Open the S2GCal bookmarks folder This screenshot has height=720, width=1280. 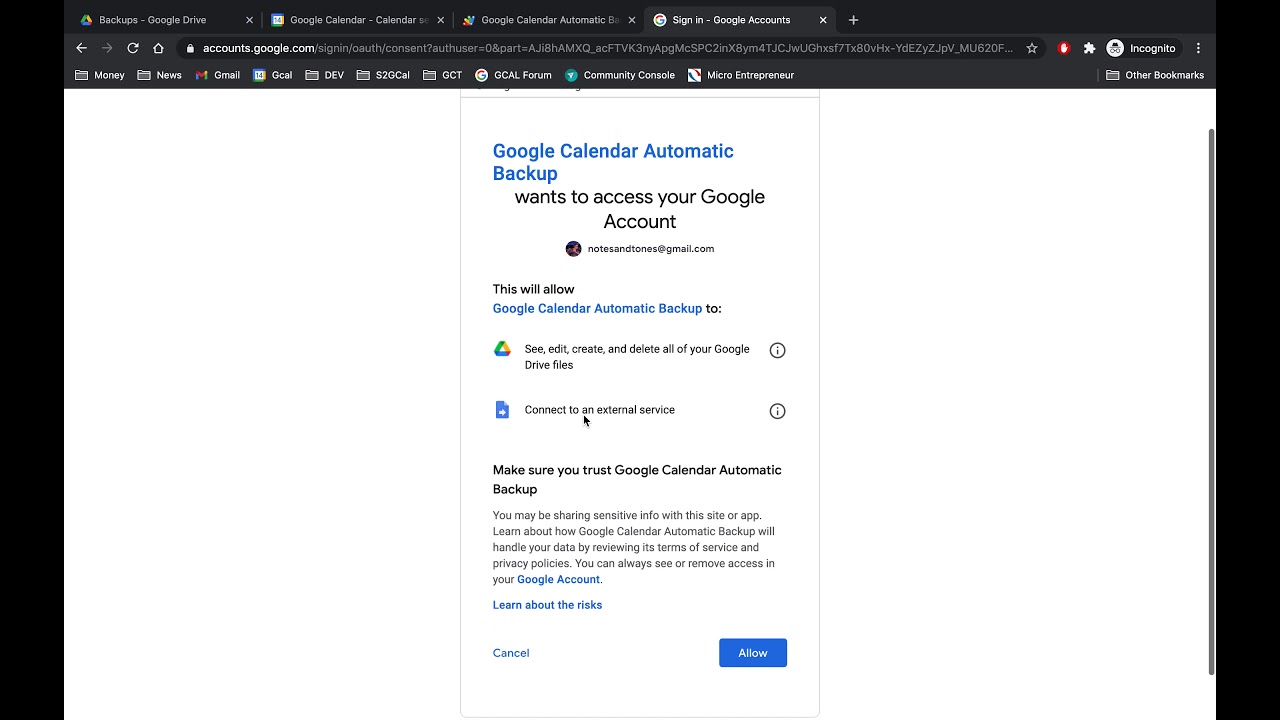tap(383, 75)
